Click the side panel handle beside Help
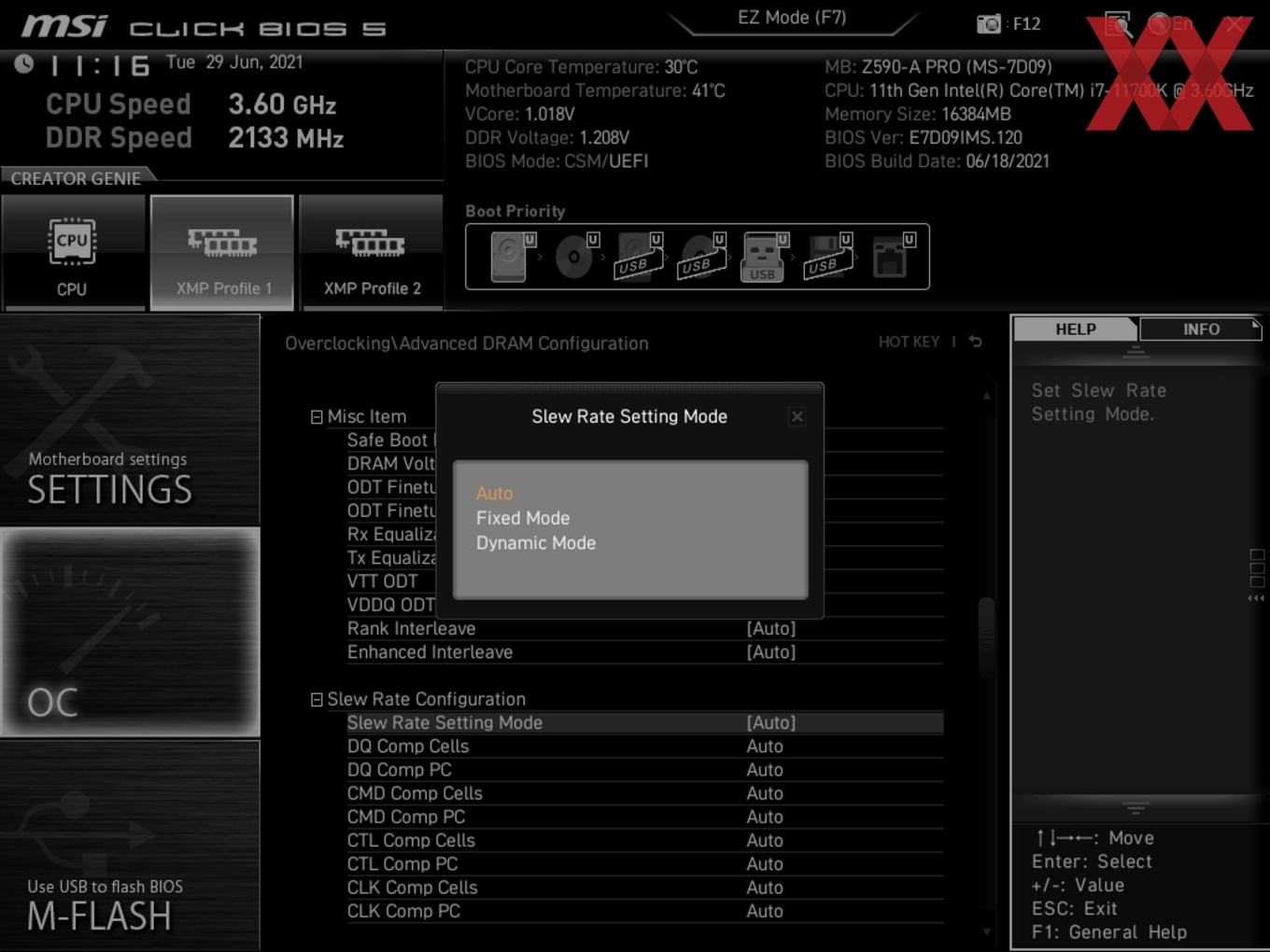This screenshot has height=952, width=1270. pyautogui.click(x=1257, y=574)
